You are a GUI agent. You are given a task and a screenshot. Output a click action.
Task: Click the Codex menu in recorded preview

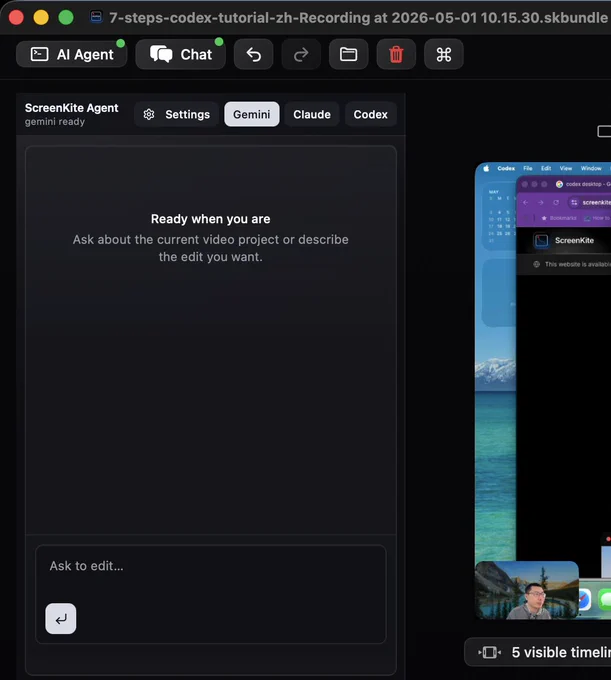[506, 168]
